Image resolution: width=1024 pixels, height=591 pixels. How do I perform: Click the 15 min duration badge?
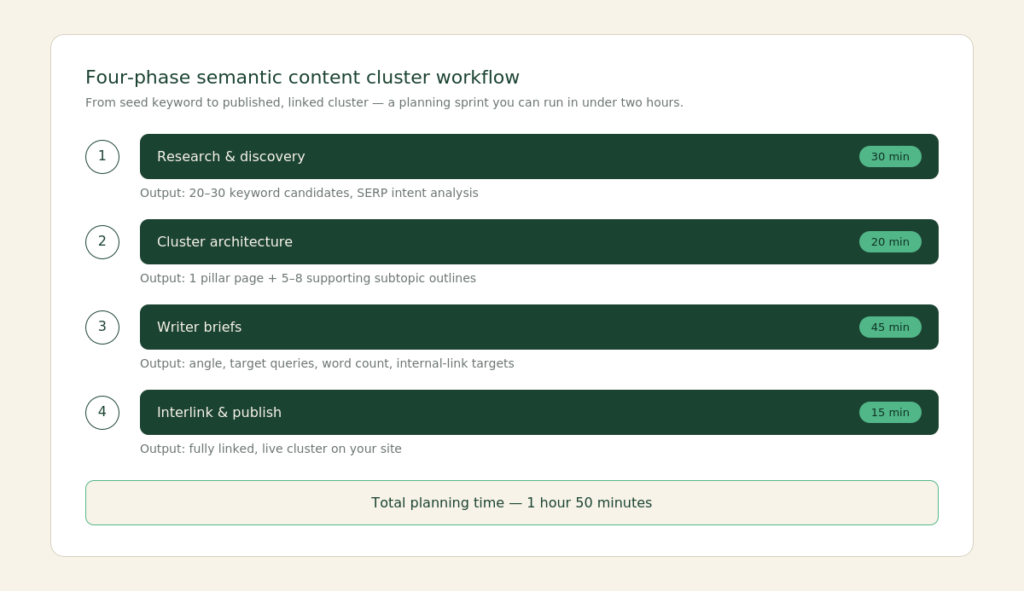click(x=890, y=413)
